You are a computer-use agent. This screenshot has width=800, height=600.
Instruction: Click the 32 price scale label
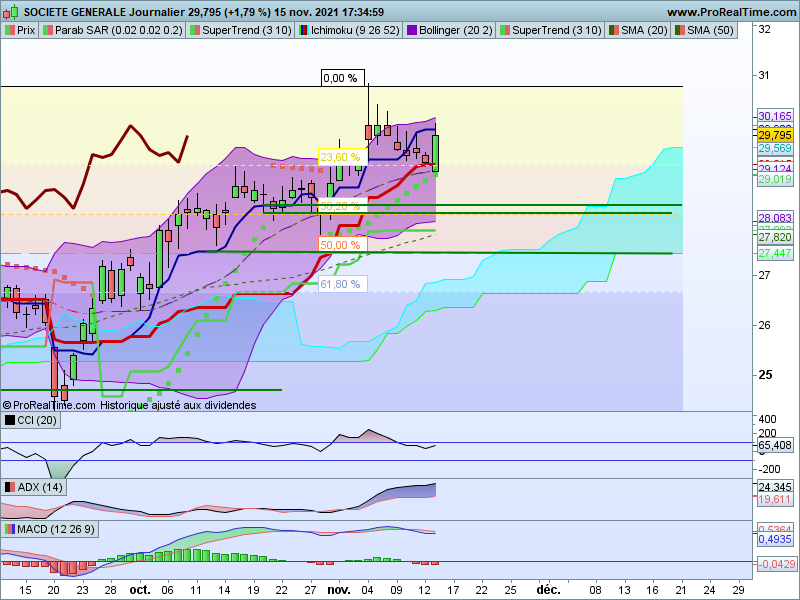[764, 30]
